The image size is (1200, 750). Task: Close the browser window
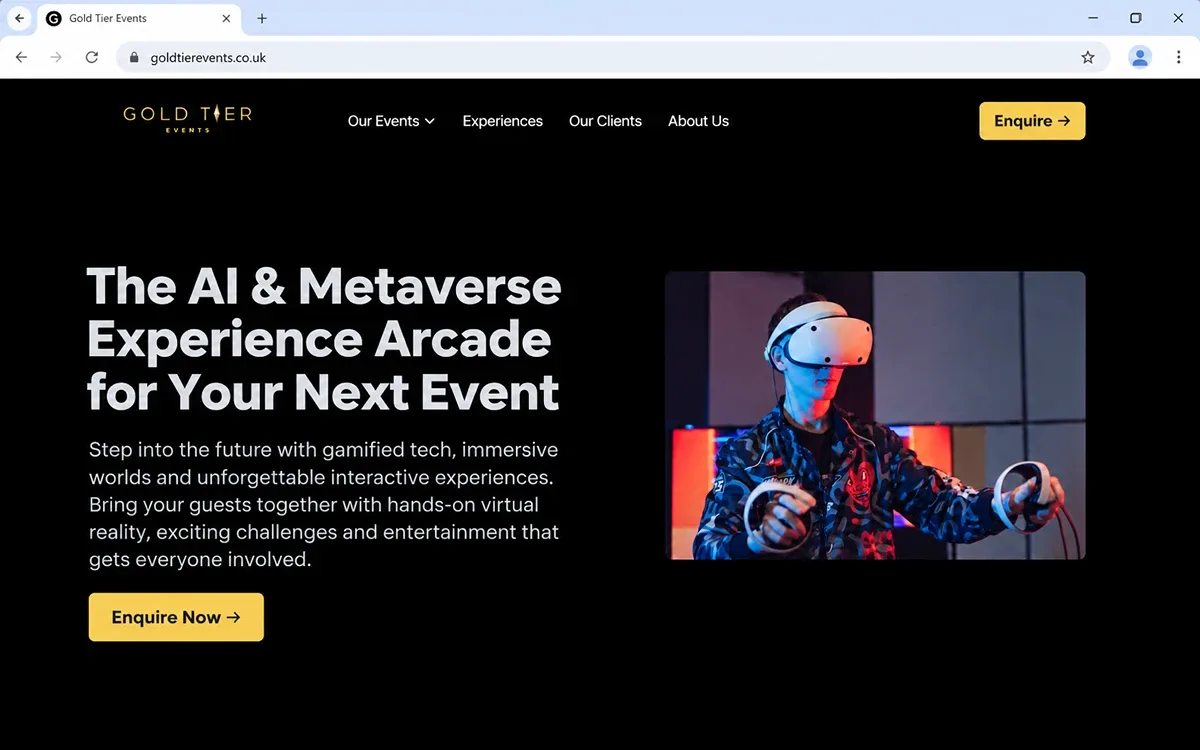1178,18
